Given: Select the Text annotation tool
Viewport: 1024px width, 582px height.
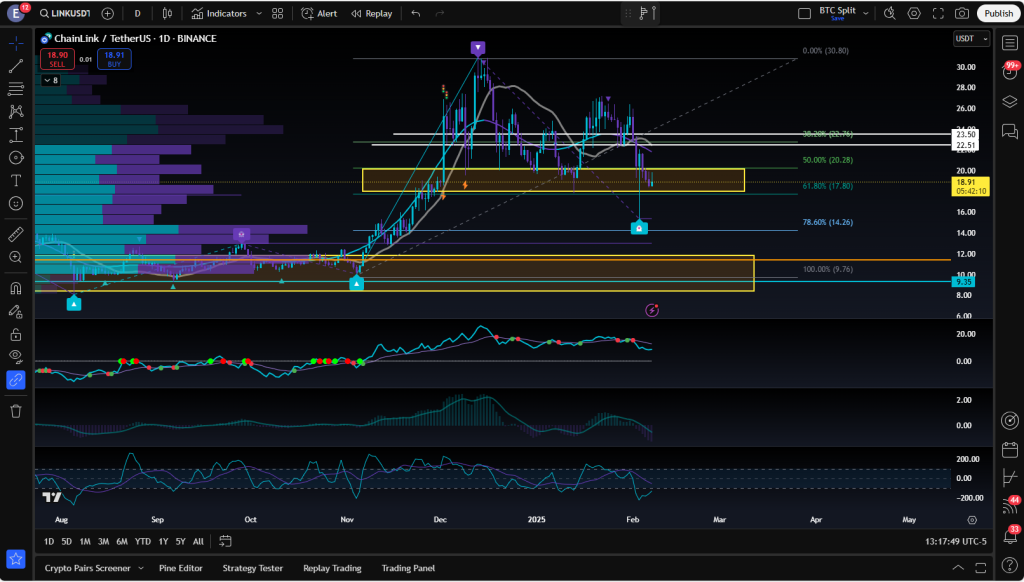Looking at the screenshot, I should [x=16, y=181].
